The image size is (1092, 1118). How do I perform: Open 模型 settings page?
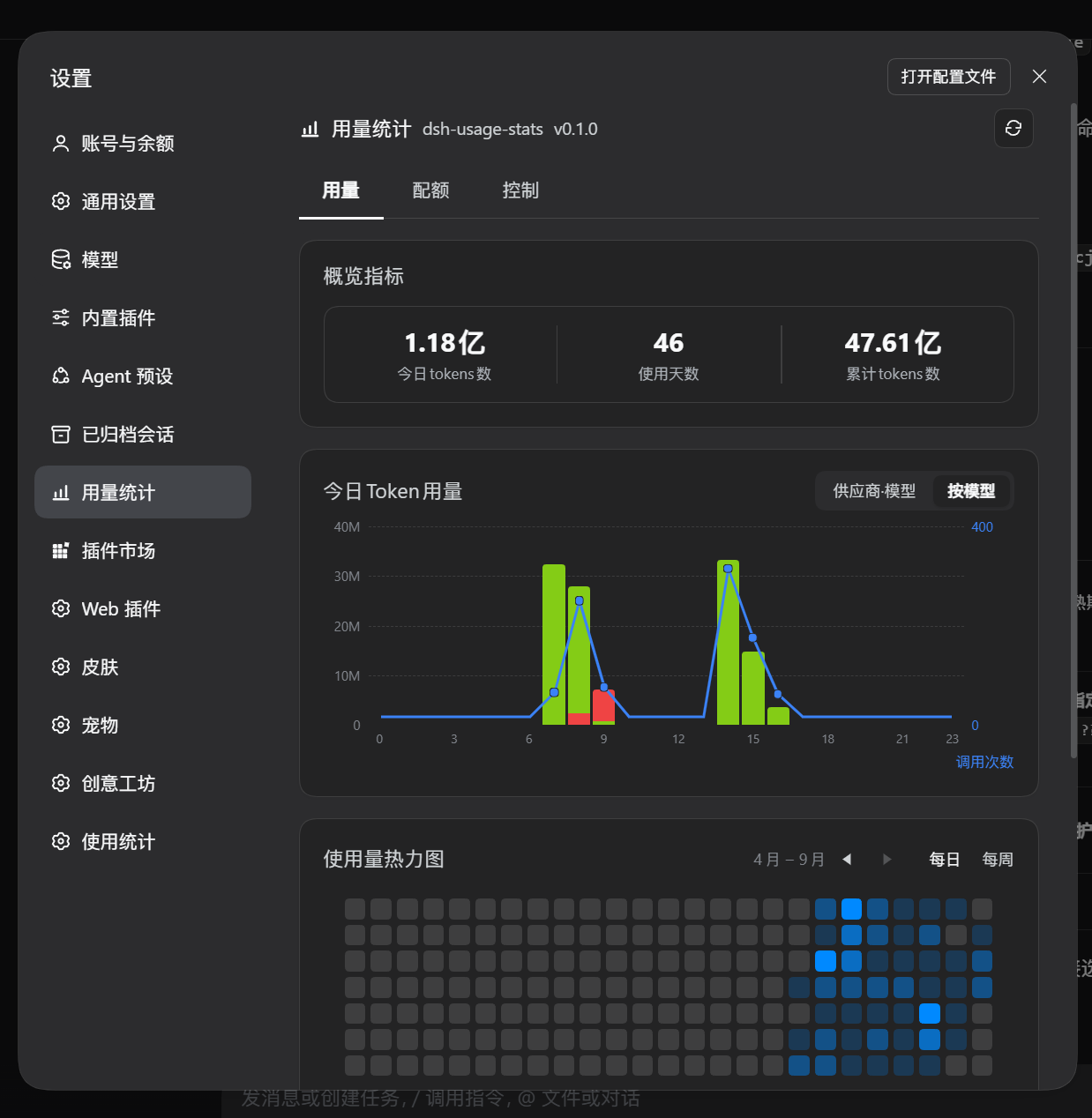point(143,260)
